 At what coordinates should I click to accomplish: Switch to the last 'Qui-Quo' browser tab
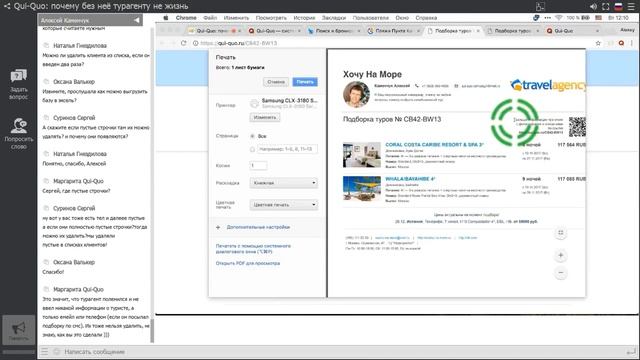(x=572, y=31)
